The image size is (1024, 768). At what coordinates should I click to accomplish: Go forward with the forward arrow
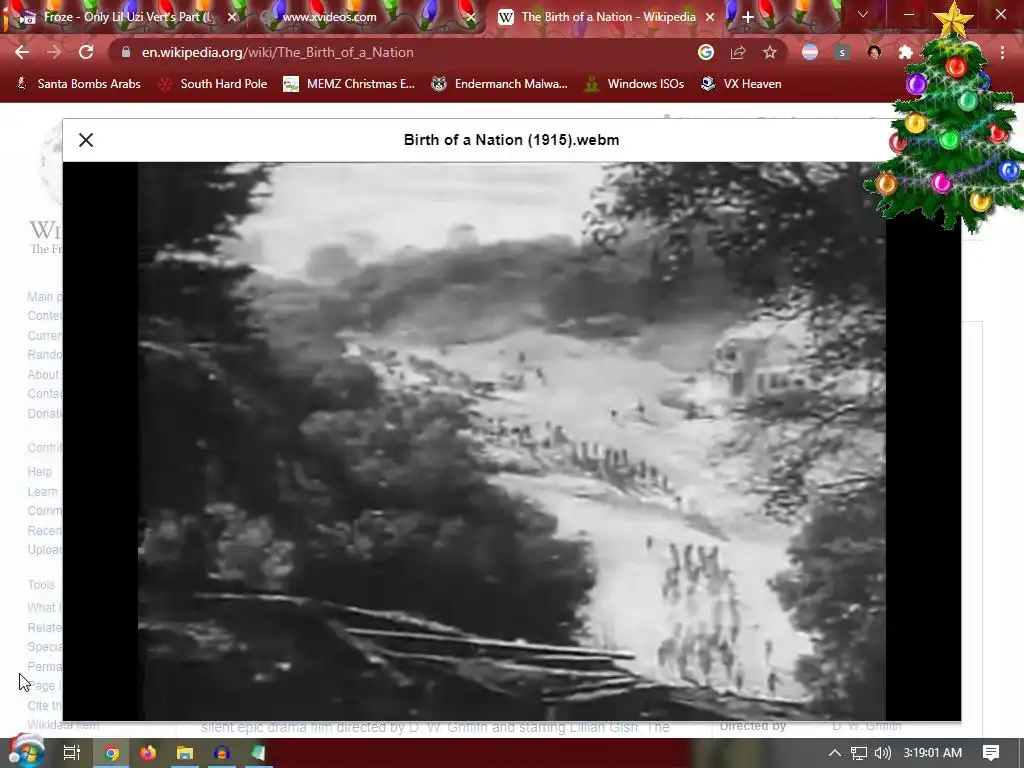(54, 52)
